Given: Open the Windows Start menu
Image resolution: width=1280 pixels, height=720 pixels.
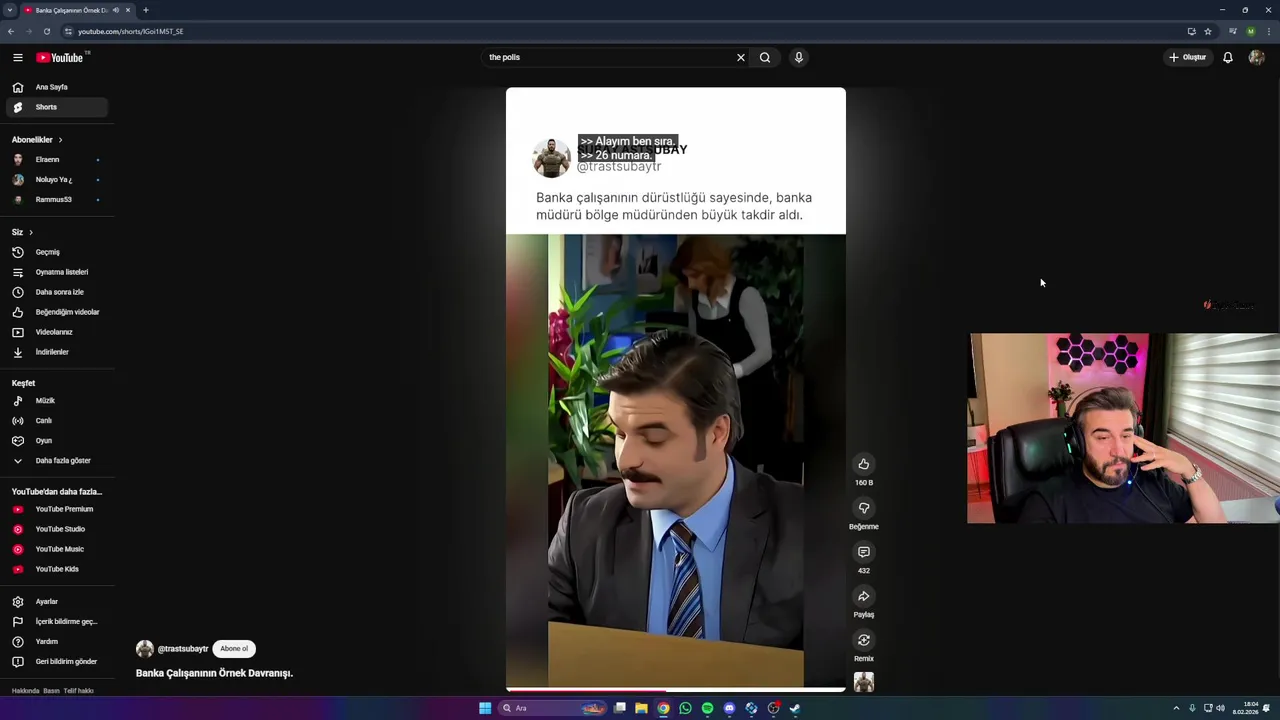Looking at the screenshot, I should click(485, 708).
